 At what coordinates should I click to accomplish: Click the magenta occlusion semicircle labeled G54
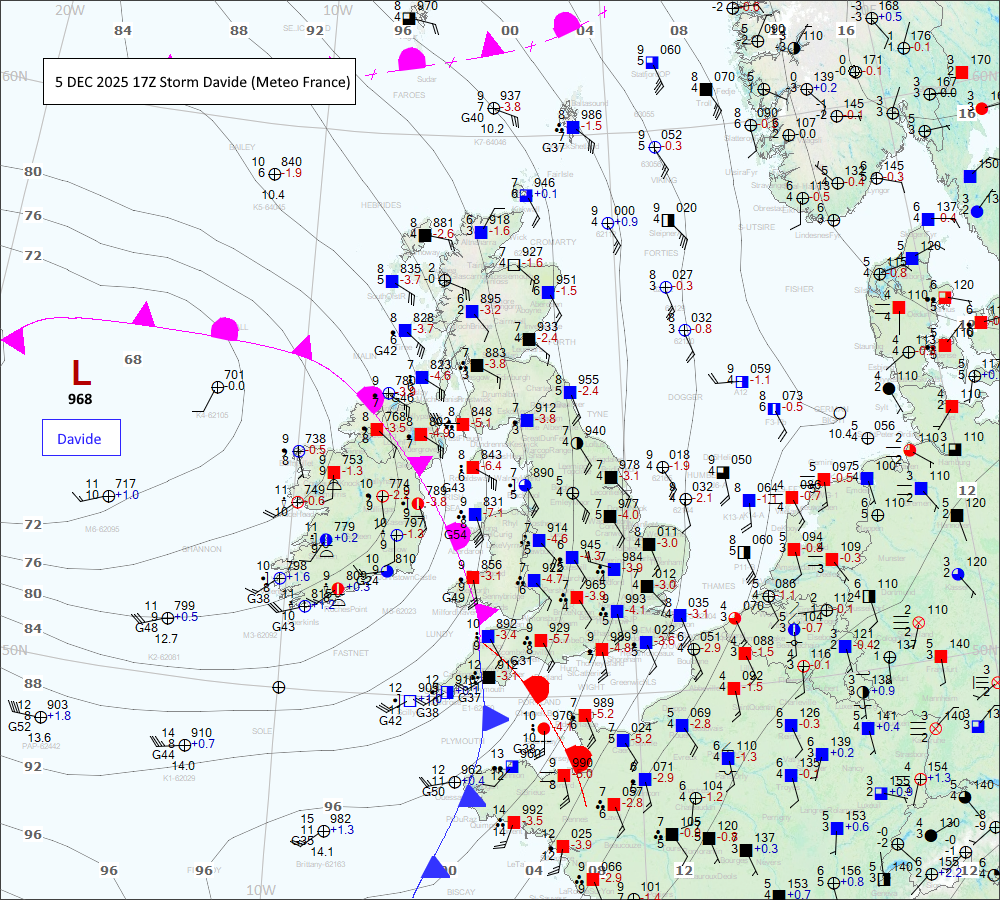coord(457,535)
